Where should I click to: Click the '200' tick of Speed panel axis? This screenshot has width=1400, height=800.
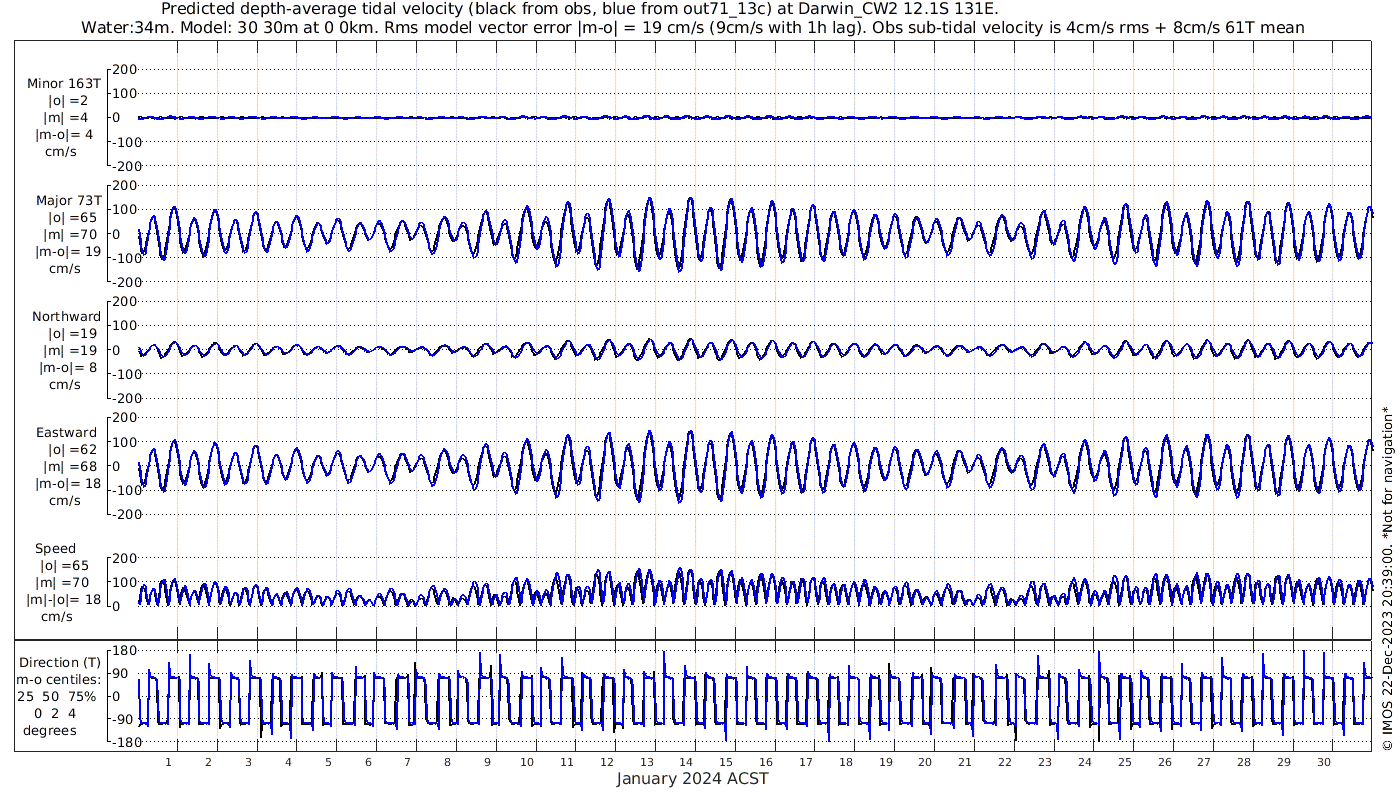tap(124, 558)
